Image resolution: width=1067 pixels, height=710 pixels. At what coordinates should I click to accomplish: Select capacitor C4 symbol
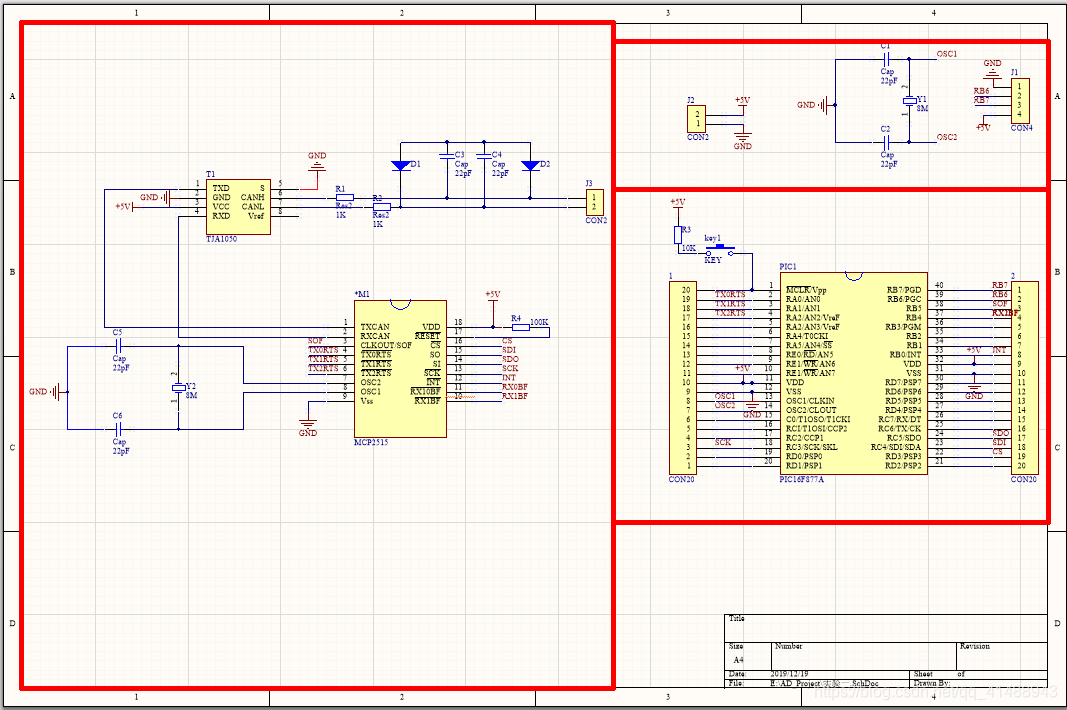484,156
